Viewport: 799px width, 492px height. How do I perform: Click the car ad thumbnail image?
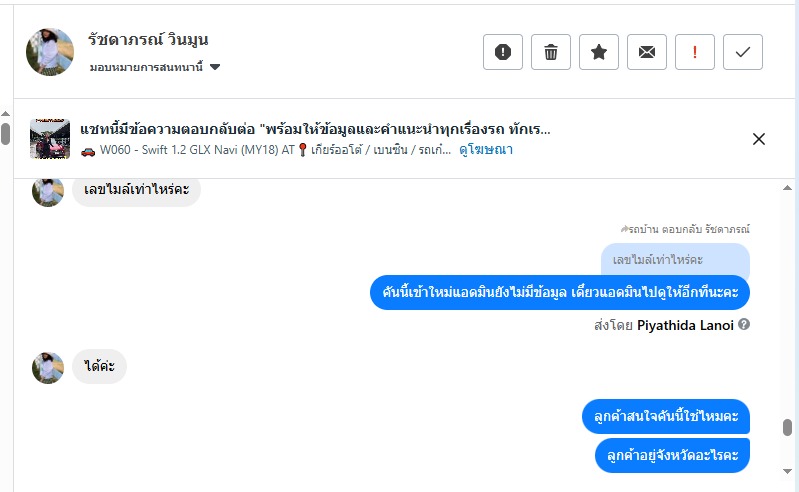pos(50,139)
